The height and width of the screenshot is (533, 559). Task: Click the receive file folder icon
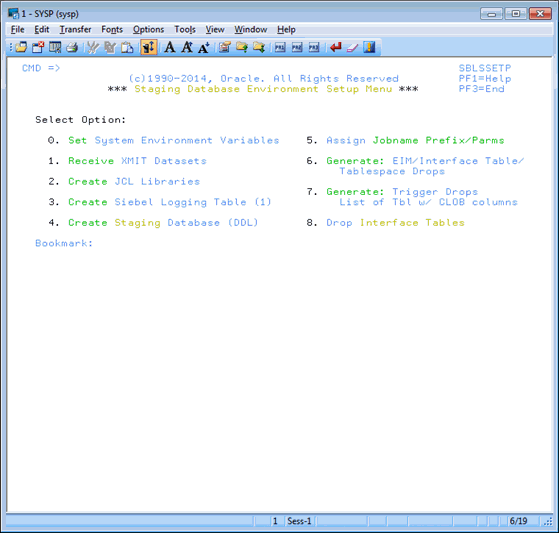pyautogui.click(x=259, y=47)
